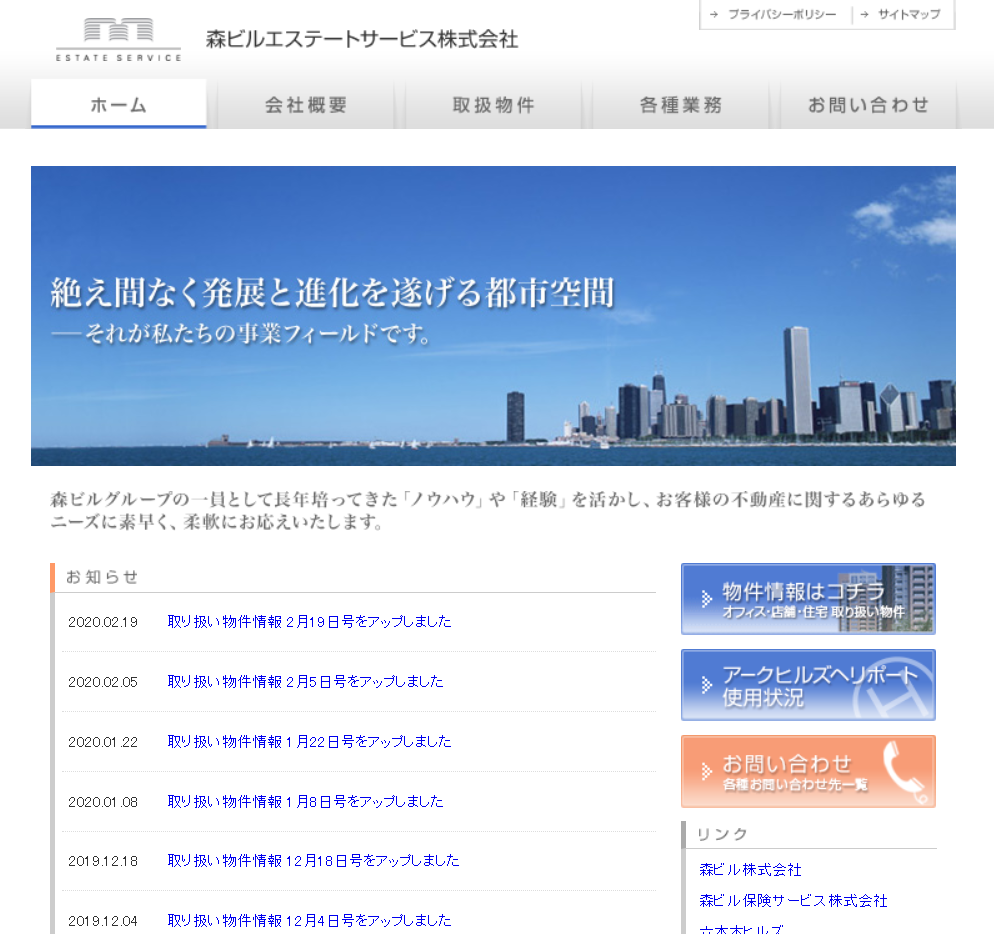Viewport: 994px width, 934px height.
Task: Open the プライバシーポリシー link
Action: coord(781,15)
